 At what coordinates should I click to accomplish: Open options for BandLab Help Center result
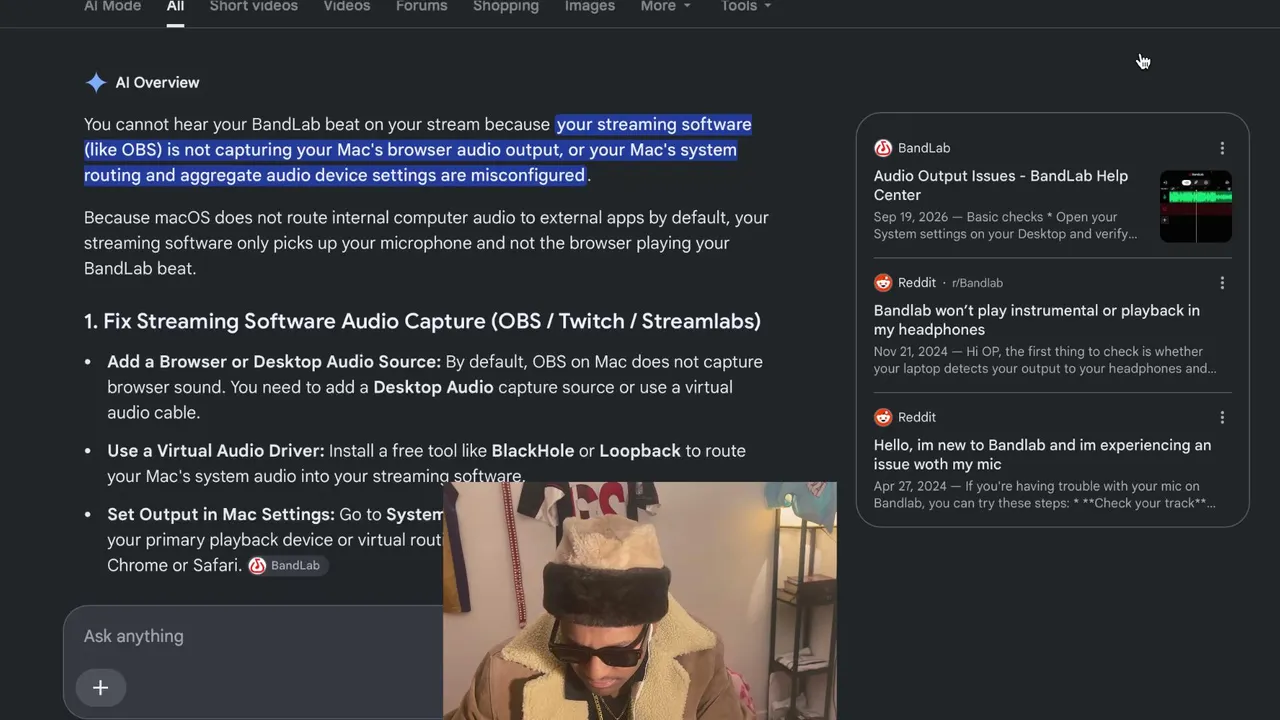point(1222,148)
